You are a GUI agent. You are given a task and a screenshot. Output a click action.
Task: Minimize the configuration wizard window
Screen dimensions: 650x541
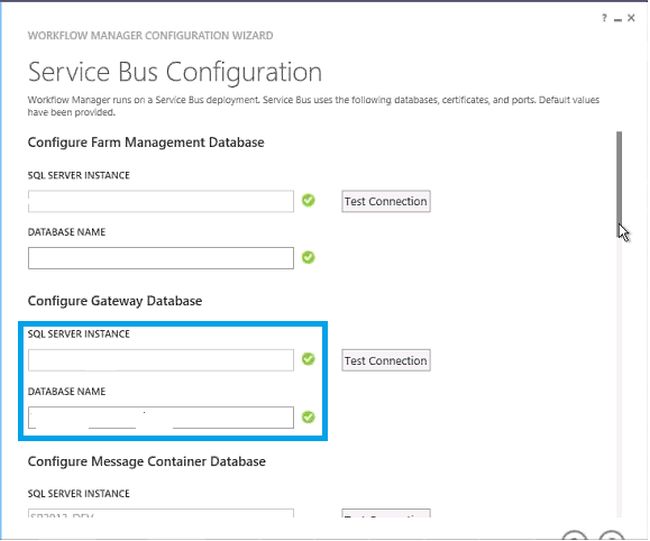click(618, 18)
